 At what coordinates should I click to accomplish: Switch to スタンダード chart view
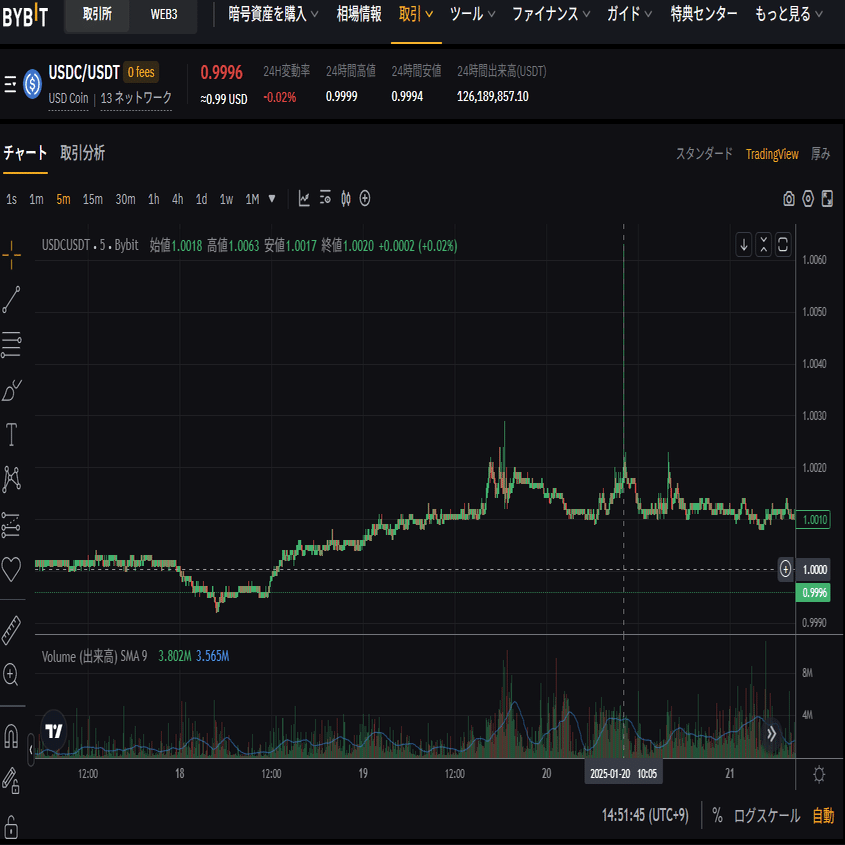click(704, 154)
